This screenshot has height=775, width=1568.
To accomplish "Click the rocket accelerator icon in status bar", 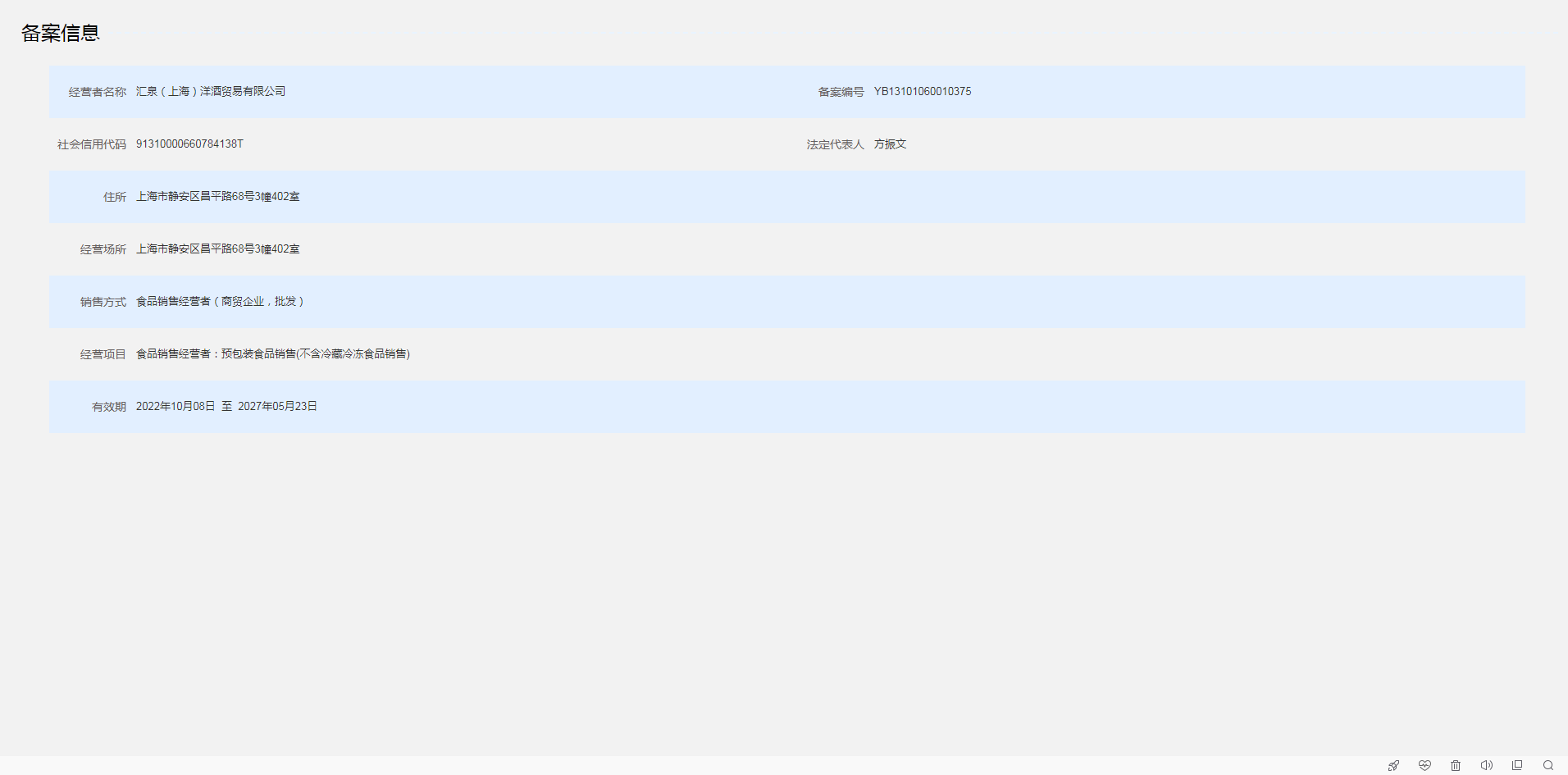I will 1393,765.
